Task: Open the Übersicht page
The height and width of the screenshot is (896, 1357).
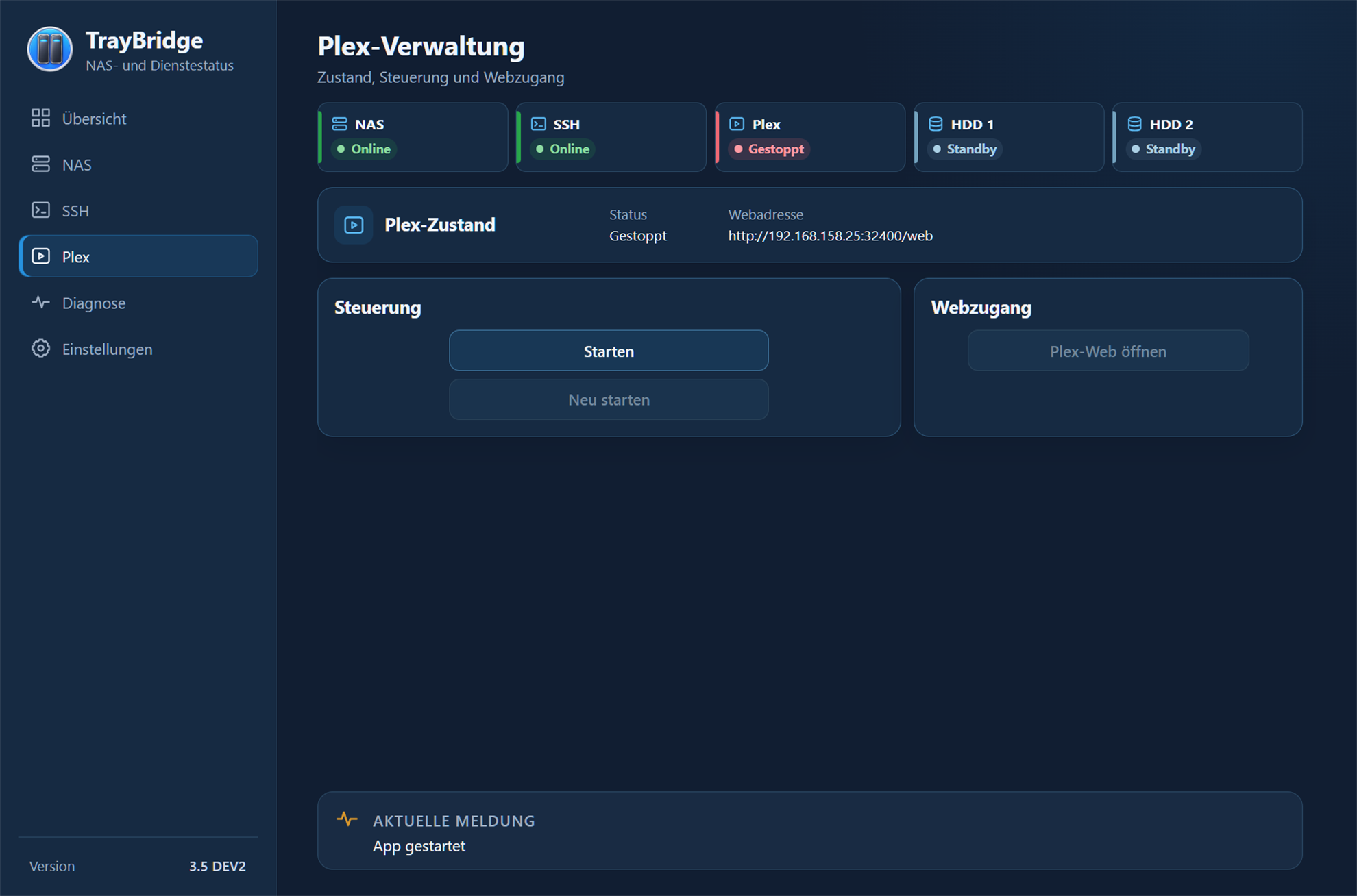Action: click(138, 119)
